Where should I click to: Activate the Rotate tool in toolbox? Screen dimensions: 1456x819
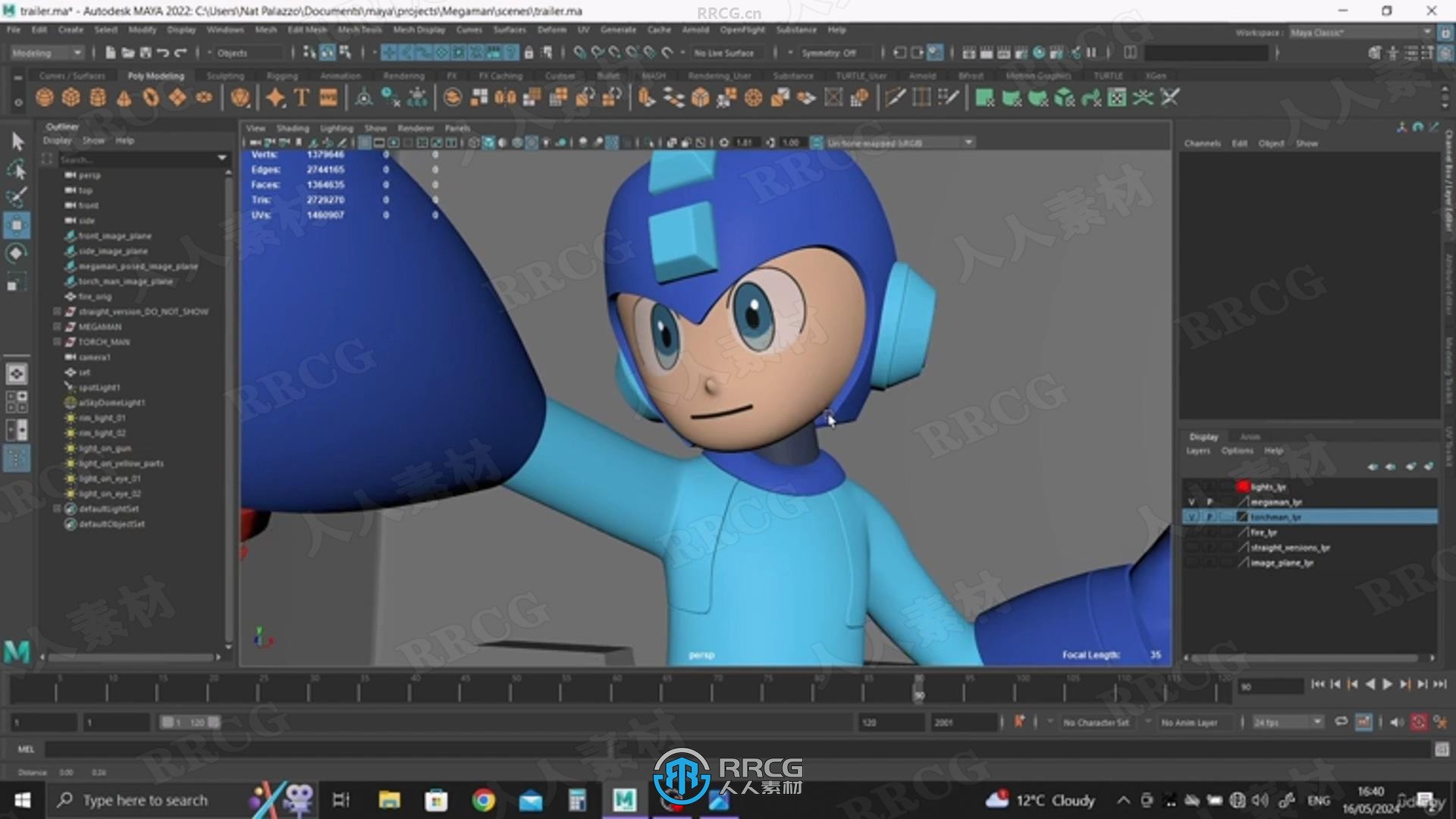click(x=17, y=253)
